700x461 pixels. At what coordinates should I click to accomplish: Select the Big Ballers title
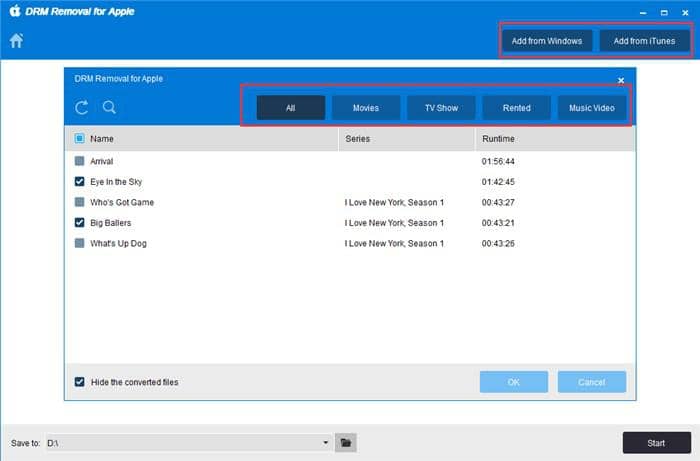[x=111, y=223]
